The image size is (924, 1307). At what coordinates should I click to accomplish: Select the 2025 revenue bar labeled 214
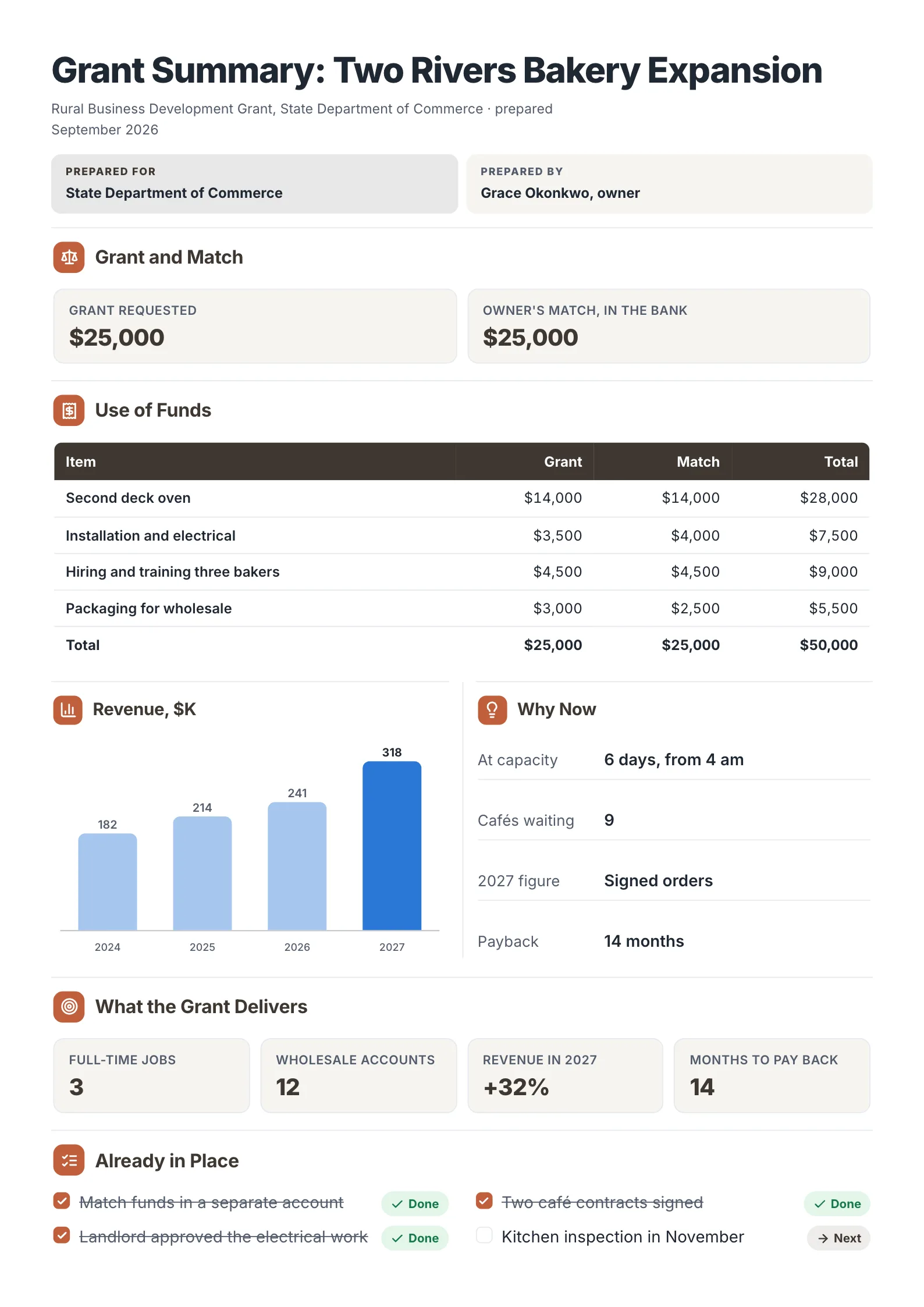[202, 873]
